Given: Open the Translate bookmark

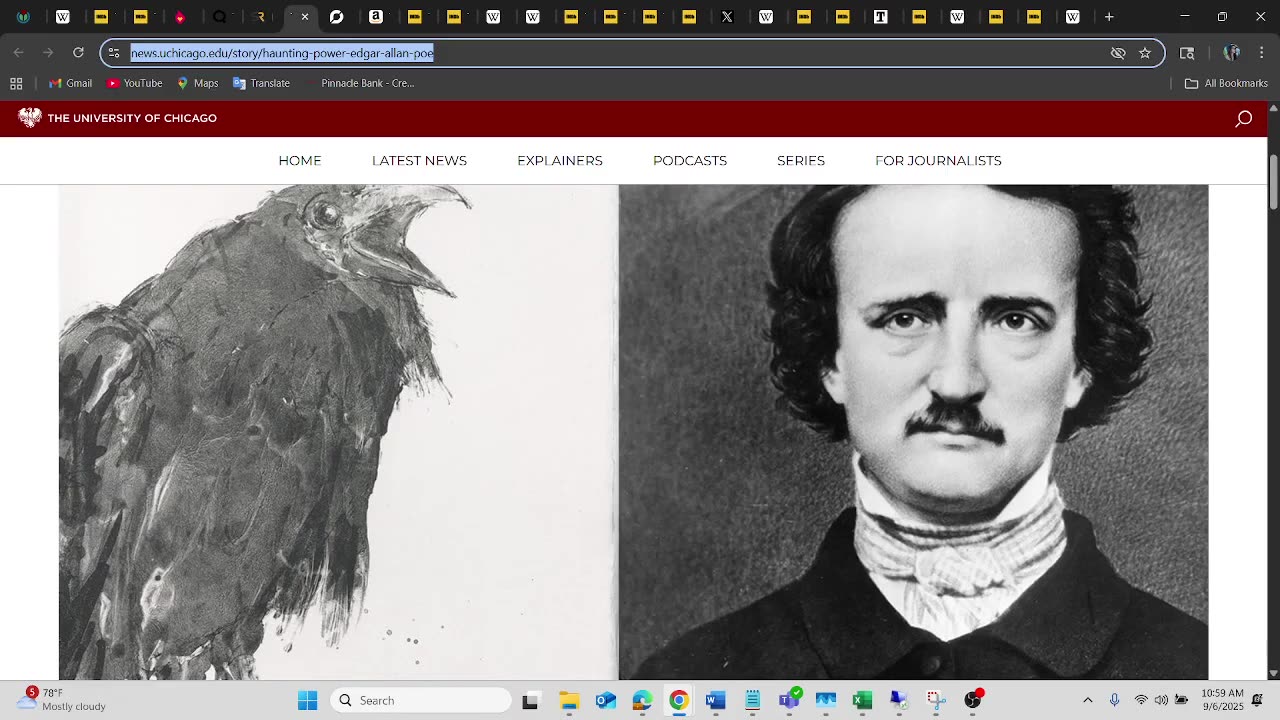Looking at the screenshot, I should click(x=261, y=83).
